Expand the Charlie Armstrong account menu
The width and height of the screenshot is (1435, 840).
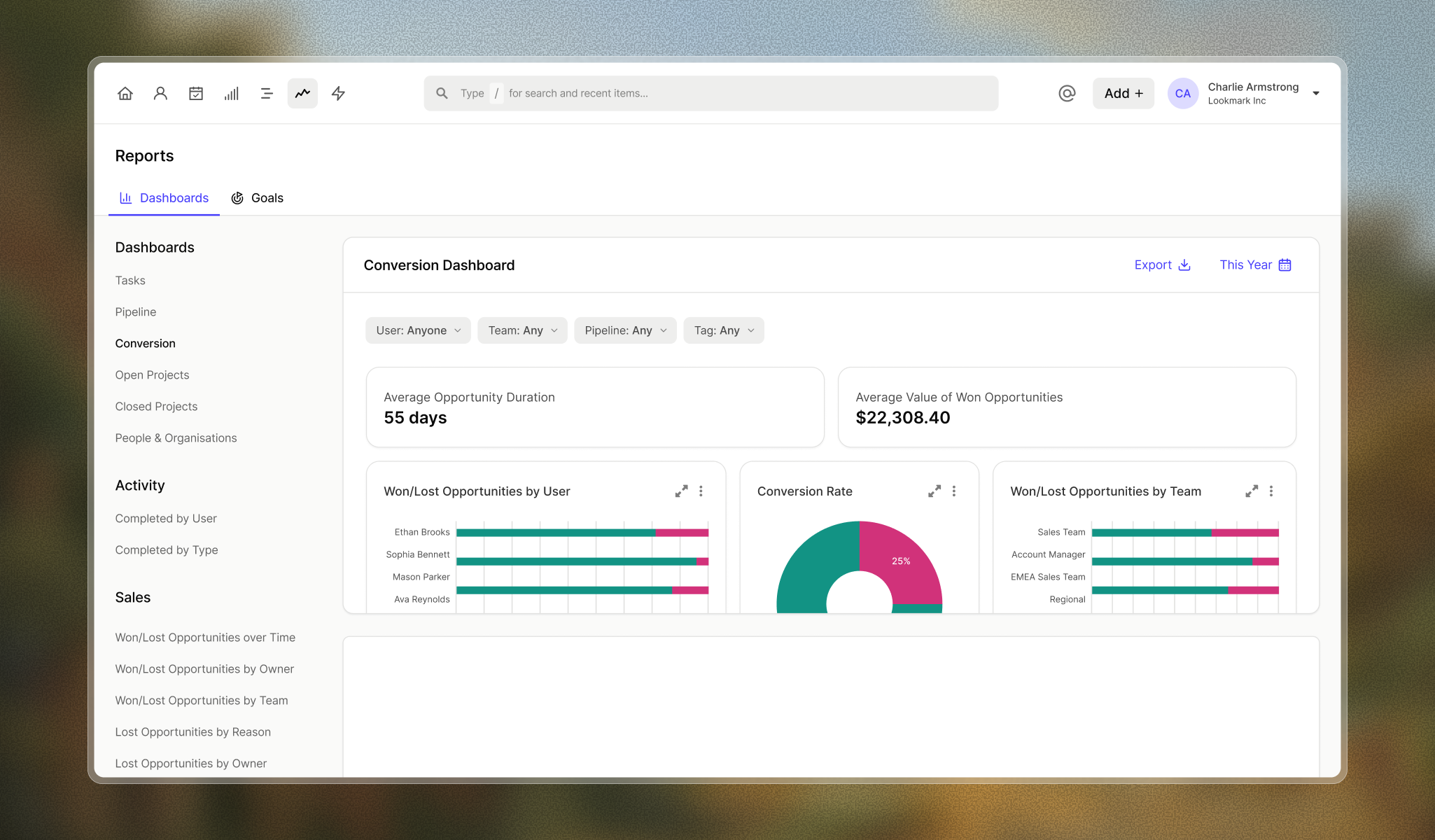(1316, 93)
